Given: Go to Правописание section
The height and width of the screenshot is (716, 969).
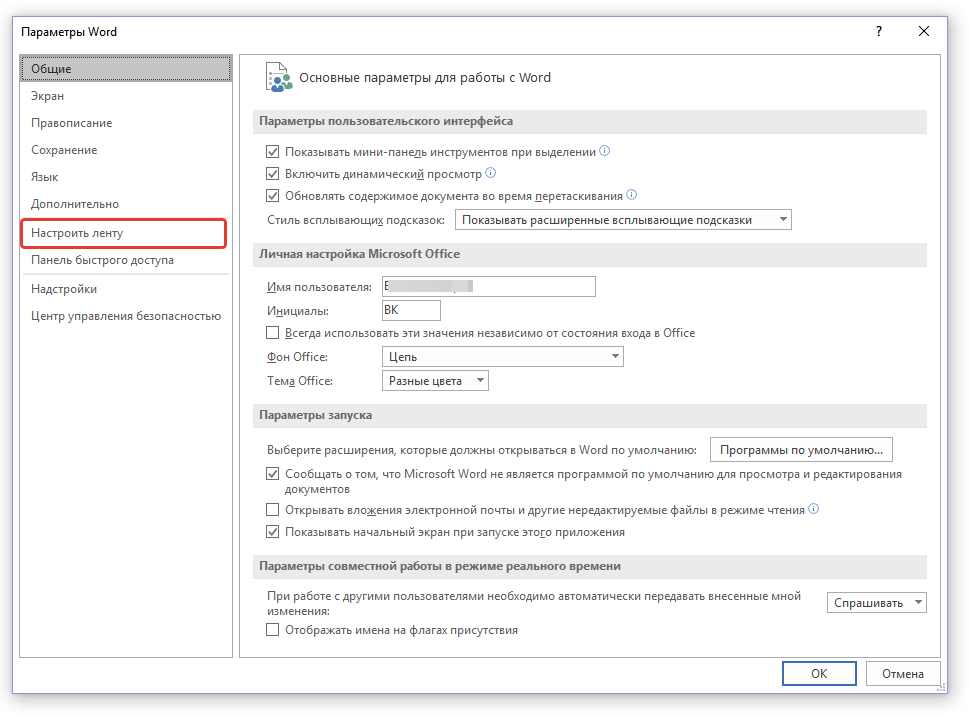Looking at the screenshot, I should [71, 123].
